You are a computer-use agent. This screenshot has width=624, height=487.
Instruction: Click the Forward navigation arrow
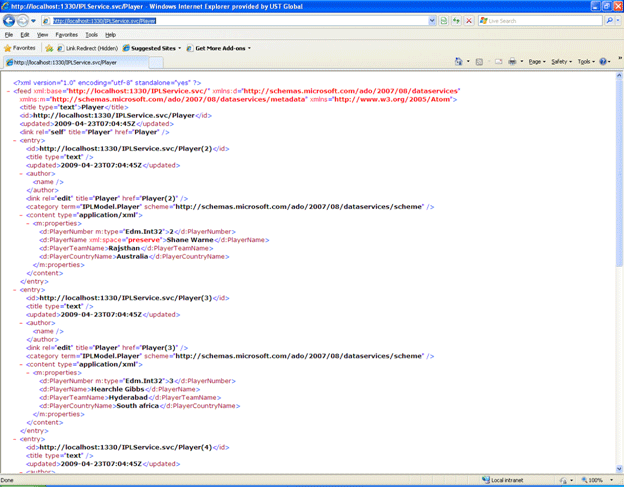(23, 20)
